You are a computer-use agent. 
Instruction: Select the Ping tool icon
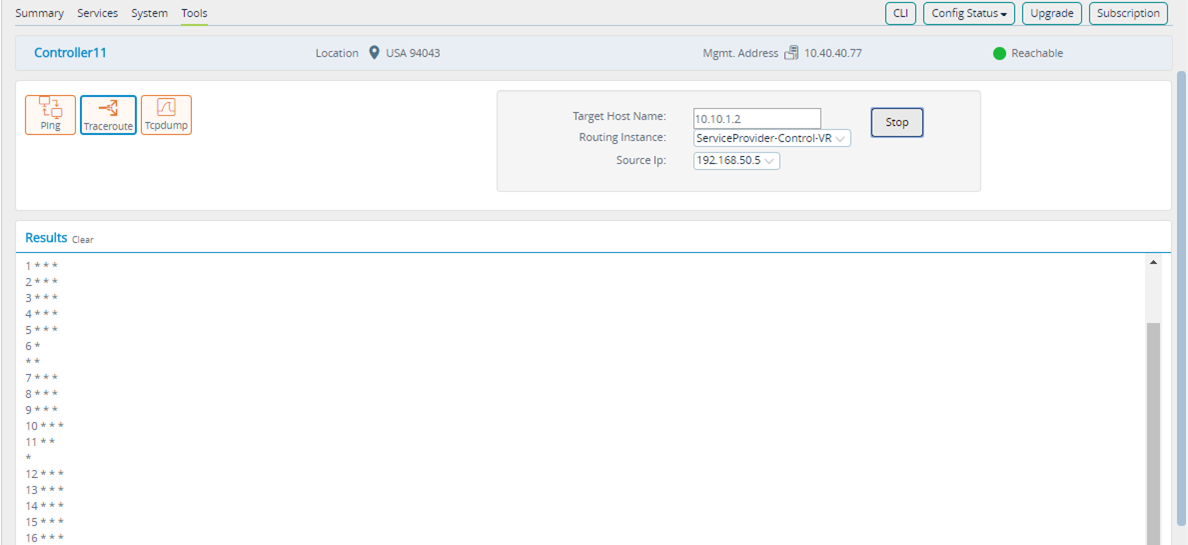[51, 114]
